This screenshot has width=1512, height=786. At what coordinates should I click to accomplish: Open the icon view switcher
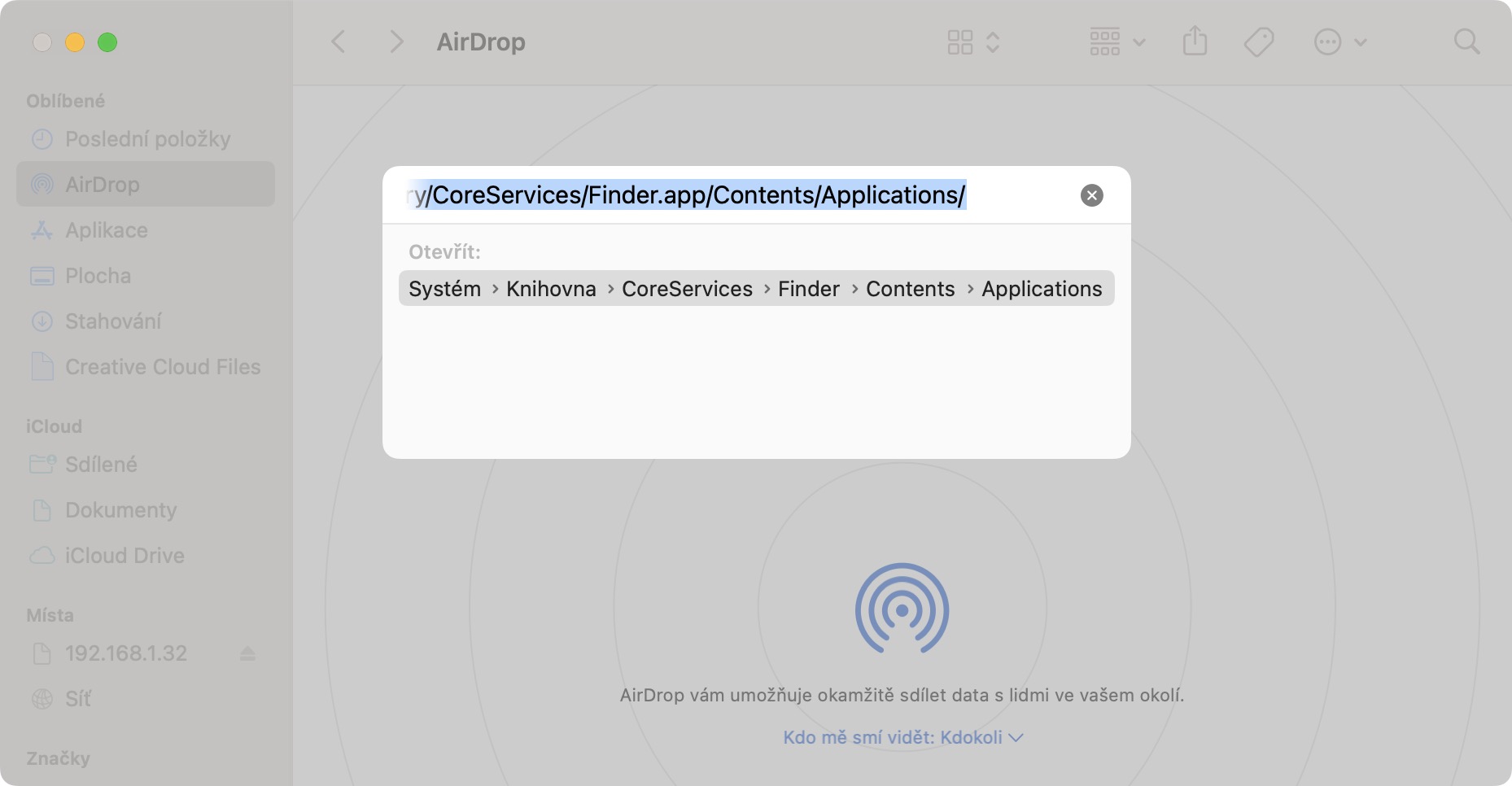click(x=972, y=41)
